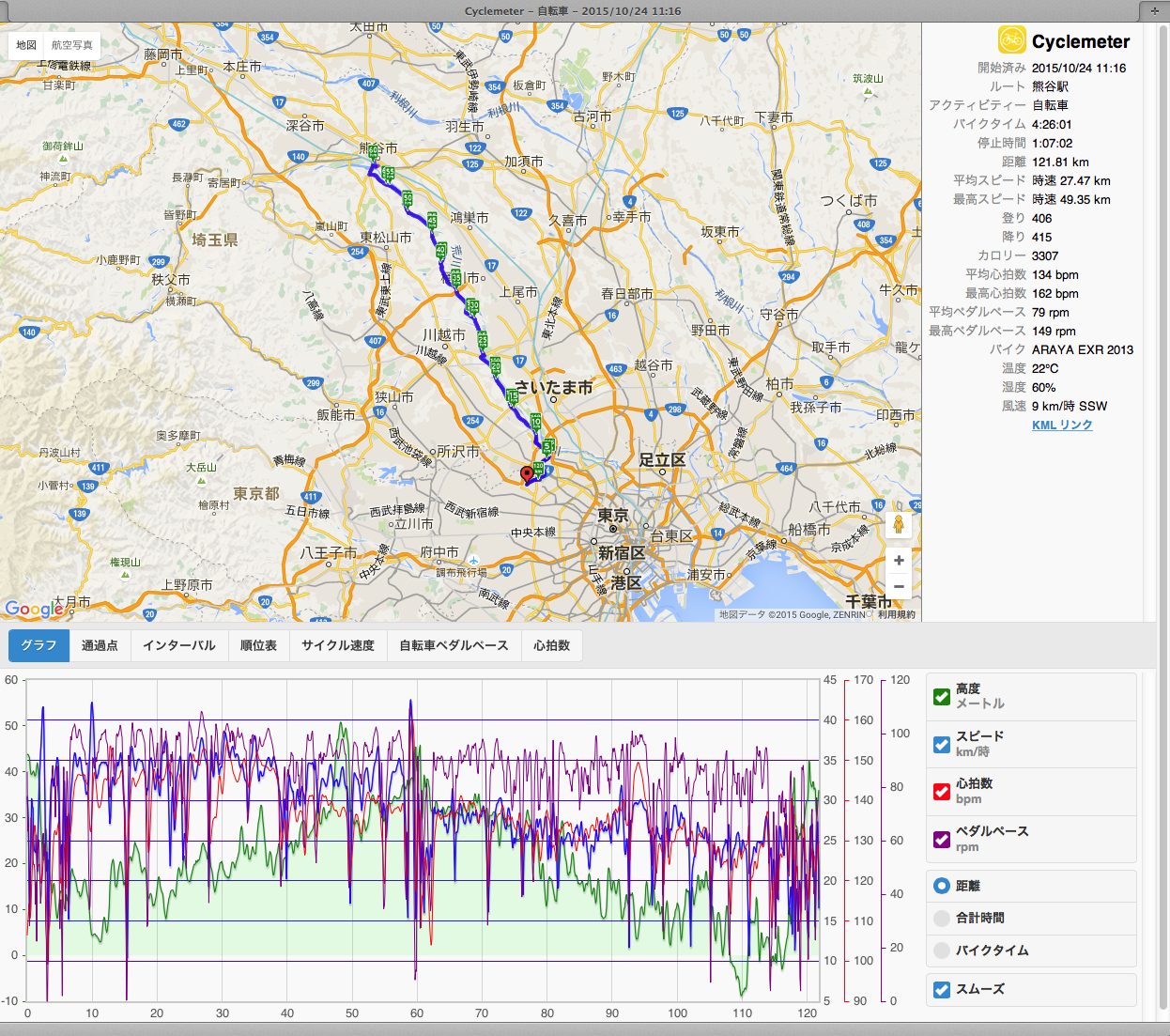Image resolution: width=1170 pixels, height=1036 pixels.
Task: Click the 川越市 label on the map
Action: click(444, 334)
